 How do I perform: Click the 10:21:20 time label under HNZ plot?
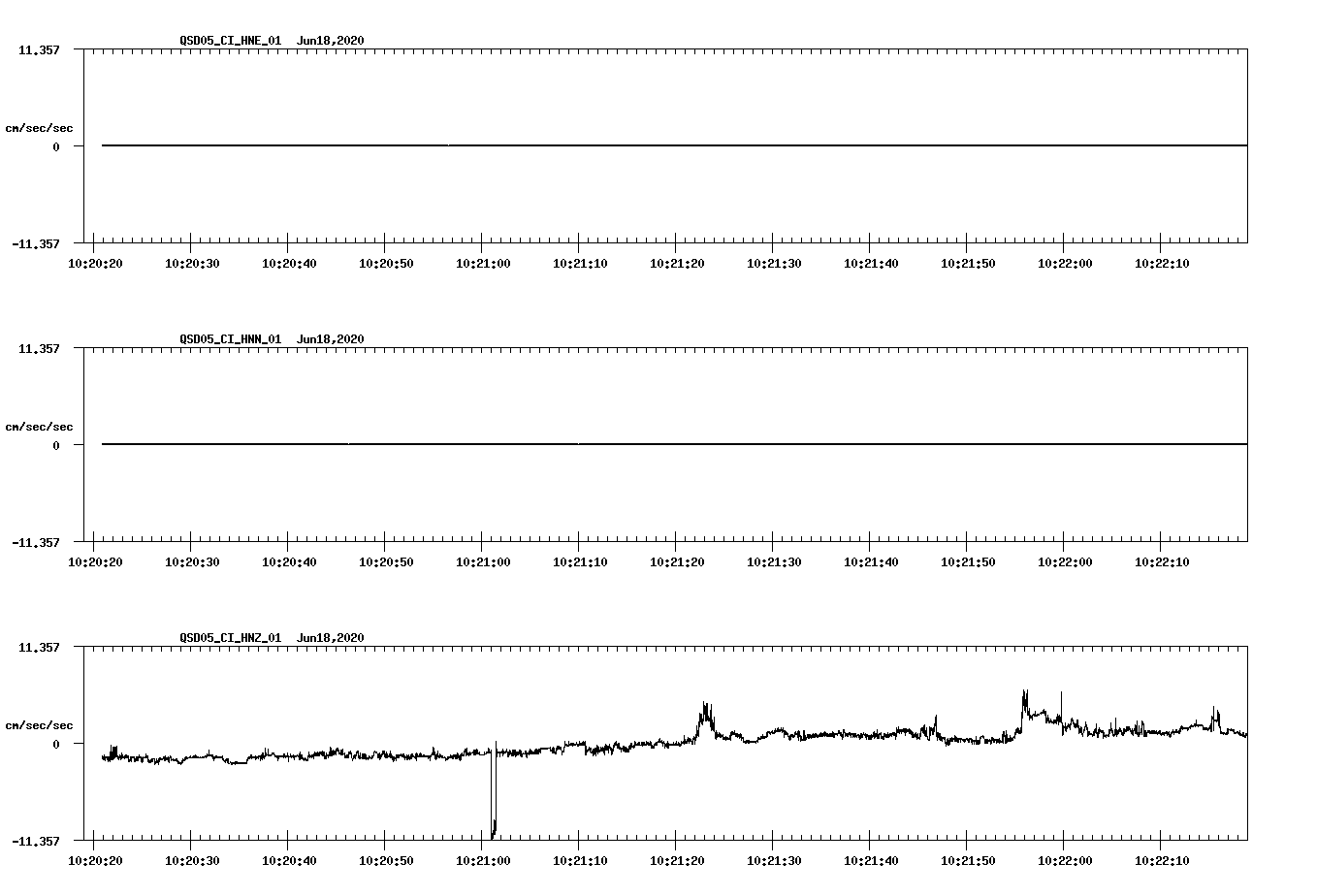pos(677,861)
